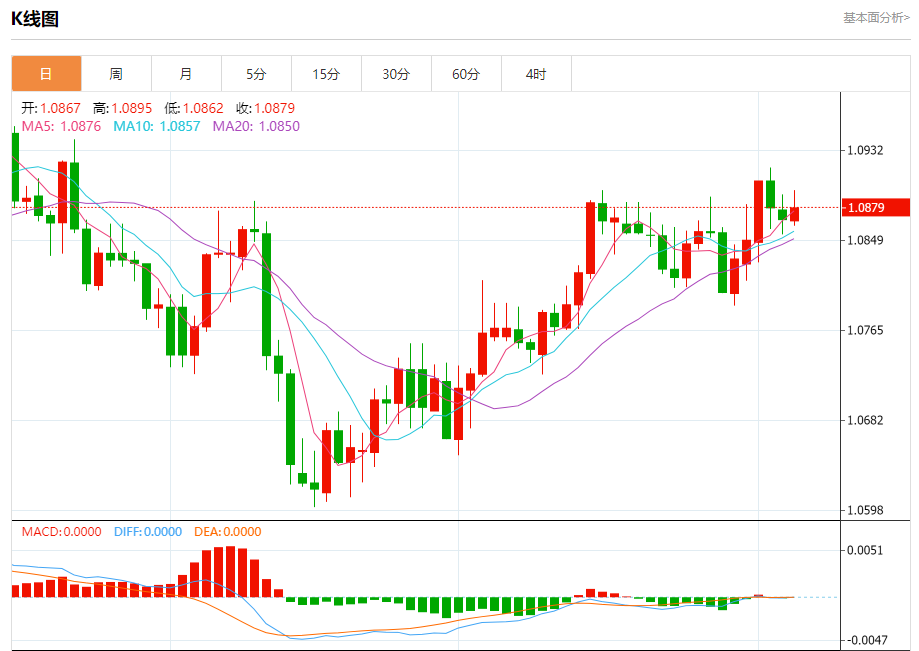Screen dimensions: 919x651
Task: Open the 基本面分析> link
Action: [x=876, y=18]
